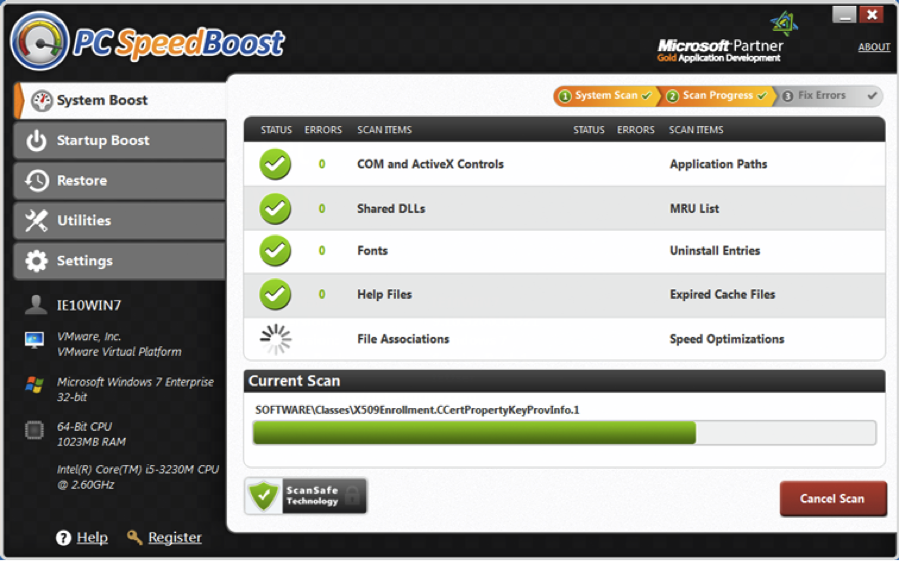Open the Register link
This screenshot has width=899, height=561.
175,537
